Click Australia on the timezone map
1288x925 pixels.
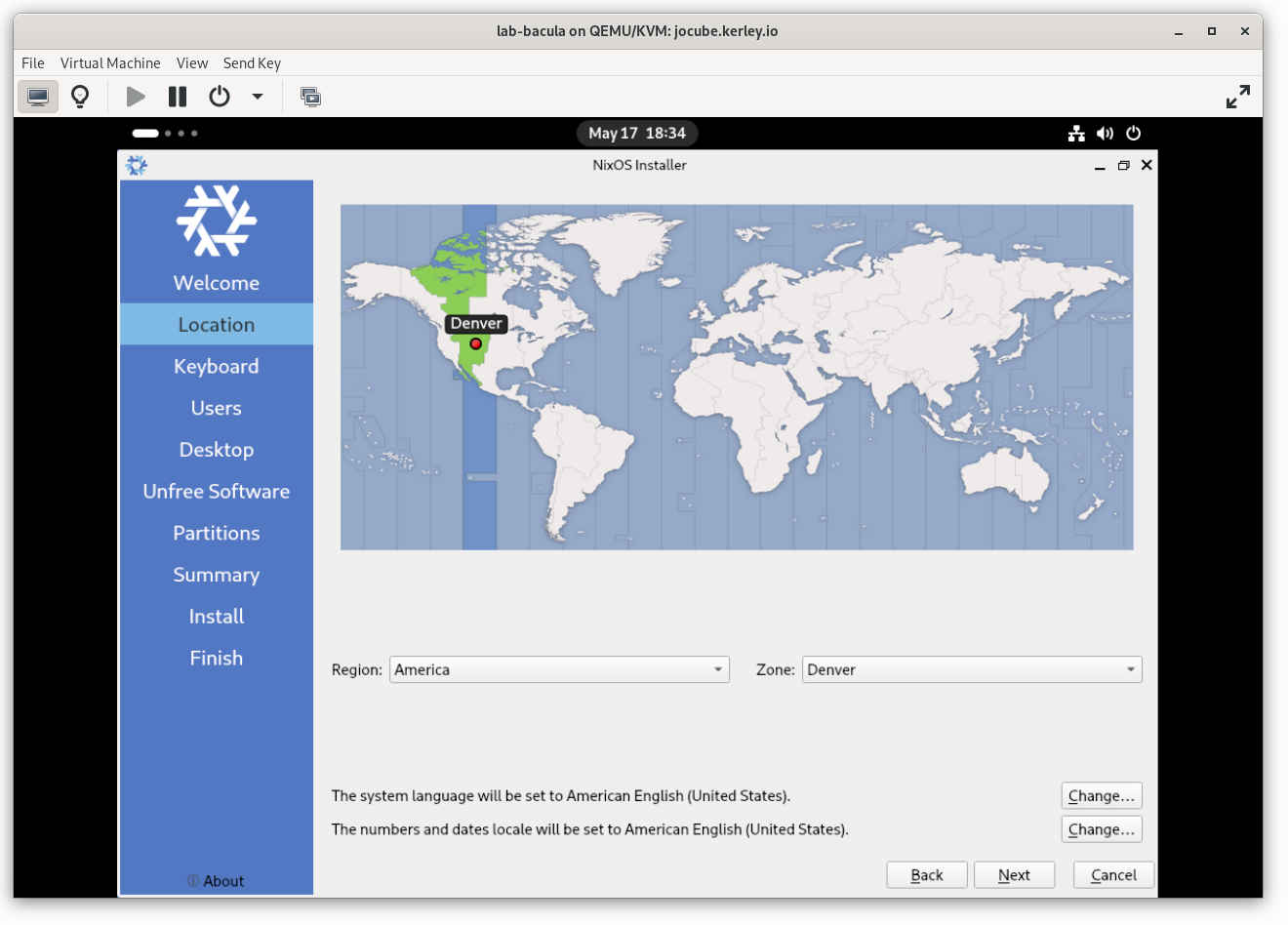(x=1005, y=476)
